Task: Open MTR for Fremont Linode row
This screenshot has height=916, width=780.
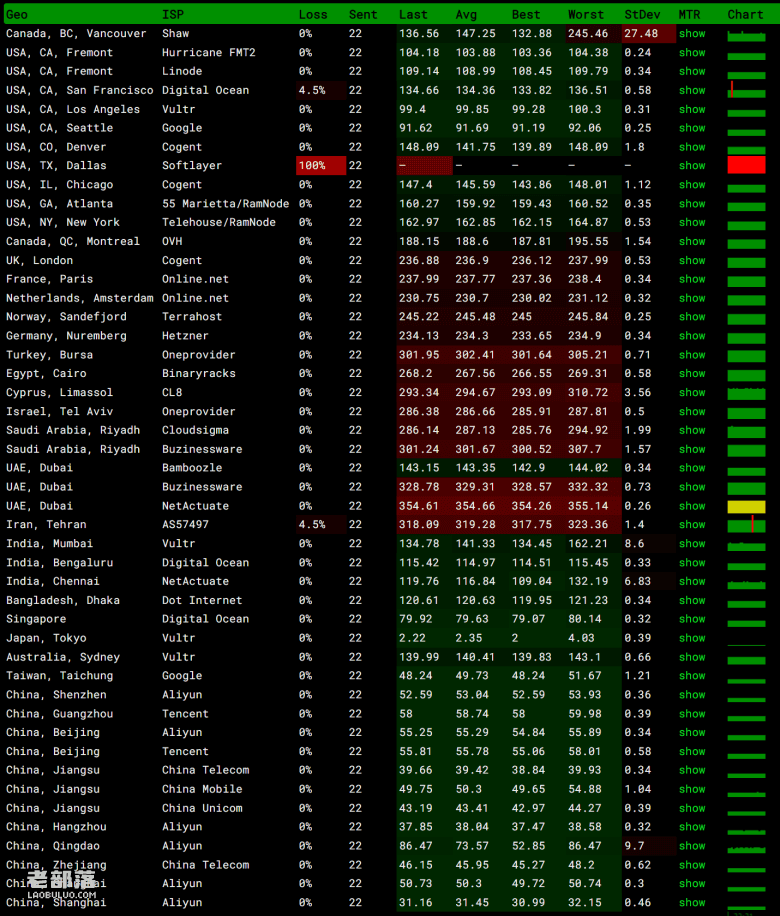Action: point(692,71)
